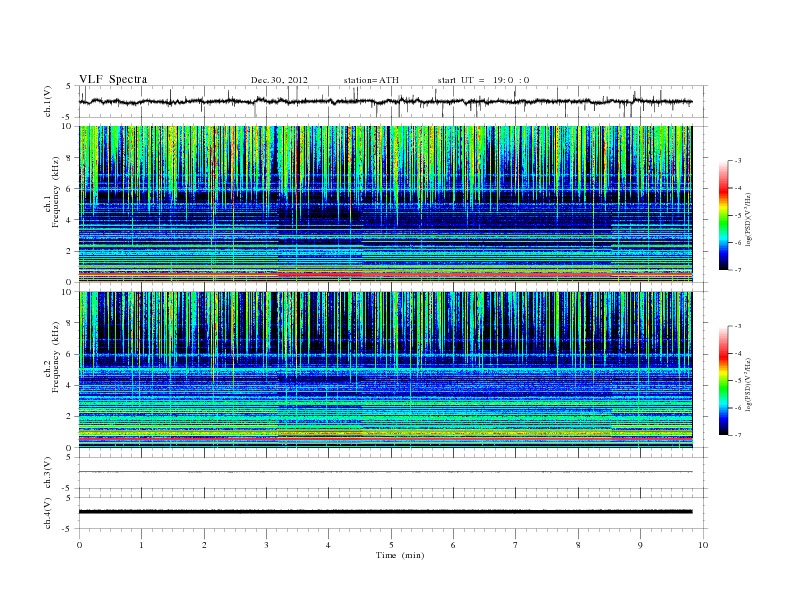
Task: Click time axis tick label "1"
Action: tap(141, 545)
